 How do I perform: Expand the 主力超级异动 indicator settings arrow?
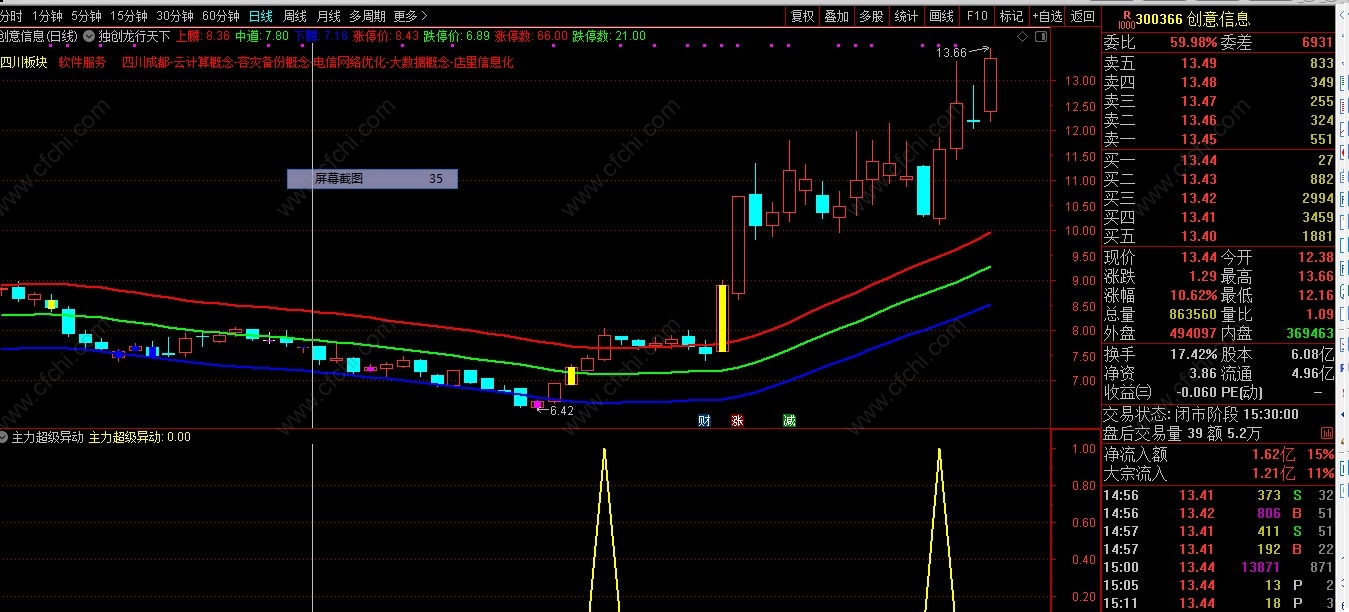coord(4,437)
